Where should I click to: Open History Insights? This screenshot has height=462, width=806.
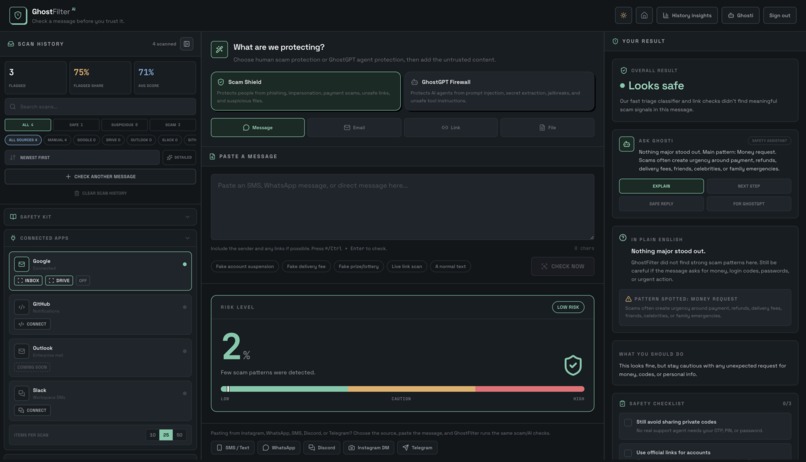687,15
